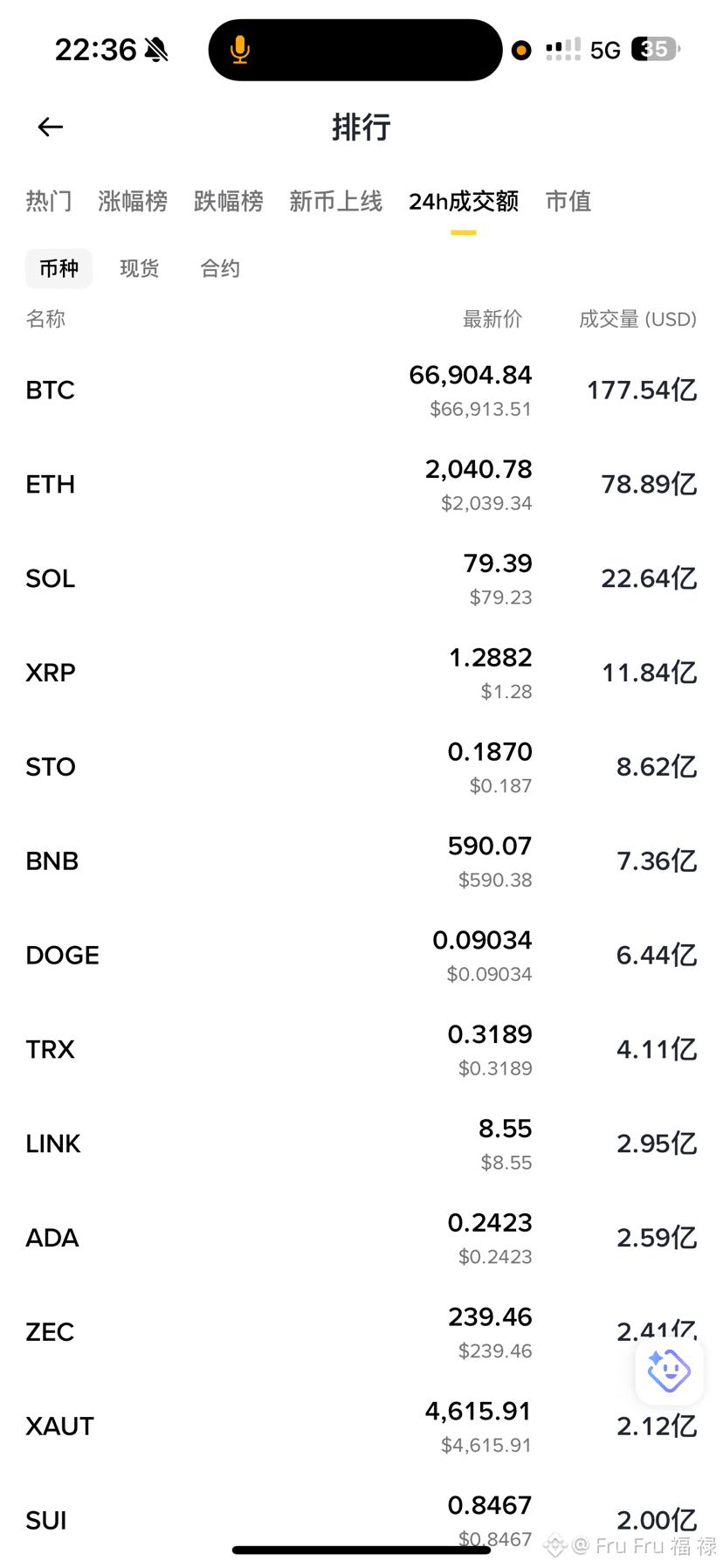
Task: Sort by 成交量 (USD) column header
Action: pos(638,319)
